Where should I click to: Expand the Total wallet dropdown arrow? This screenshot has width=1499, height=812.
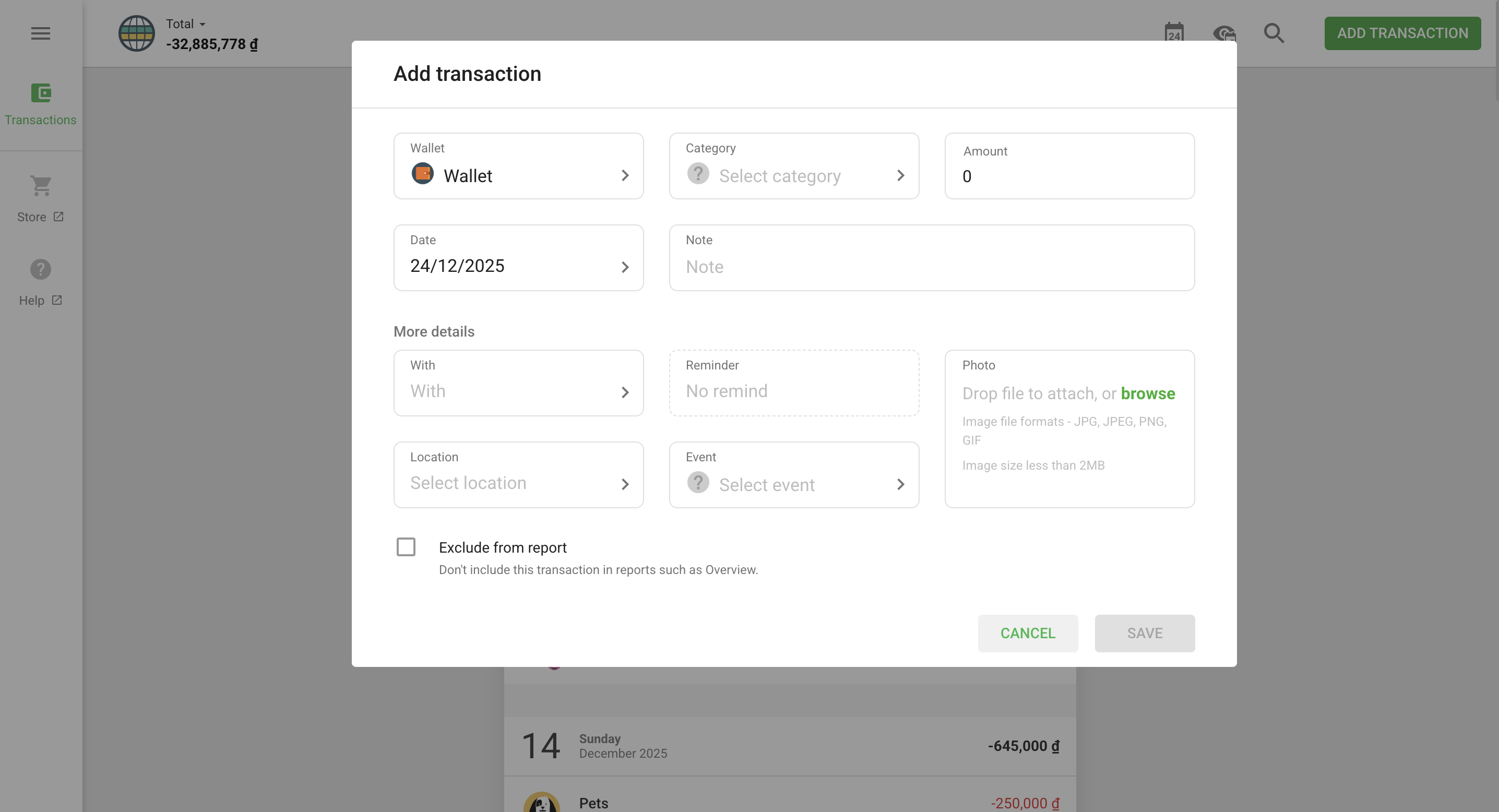coord(203,25)
